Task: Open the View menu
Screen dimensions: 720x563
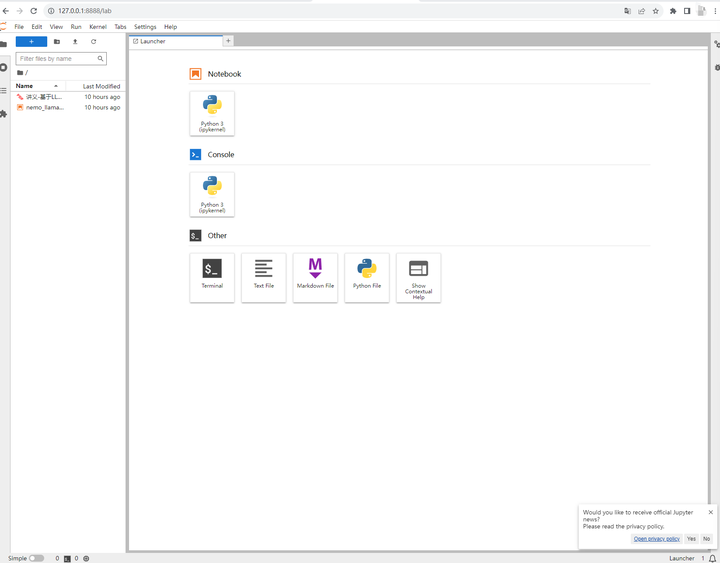Action: [x=56, y=27]
